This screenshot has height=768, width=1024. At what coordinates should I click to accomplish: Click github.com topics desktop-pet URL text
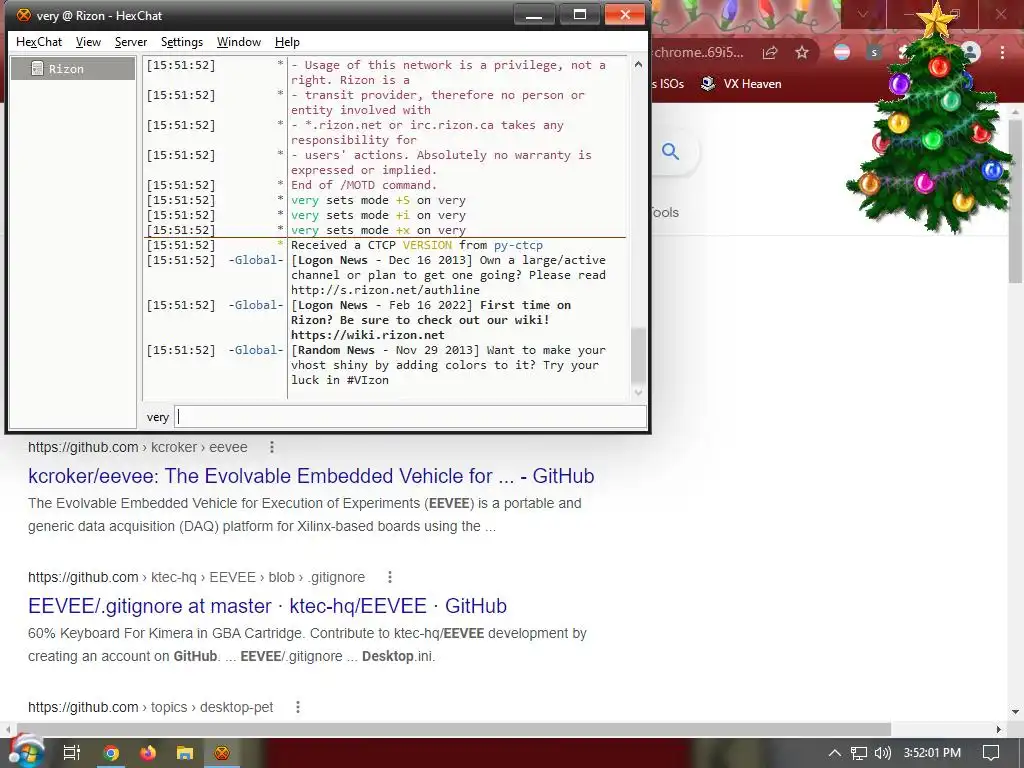150,707
